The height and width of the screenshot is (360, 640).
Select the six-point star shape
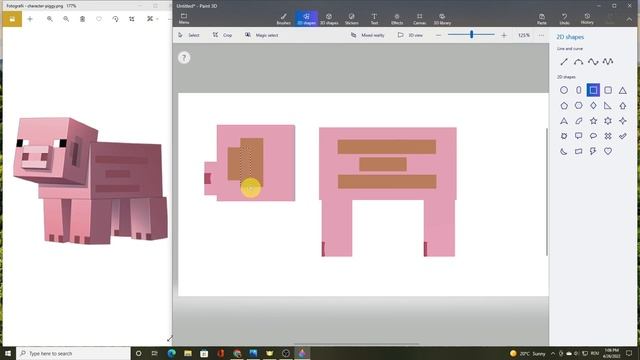[608, 121]
